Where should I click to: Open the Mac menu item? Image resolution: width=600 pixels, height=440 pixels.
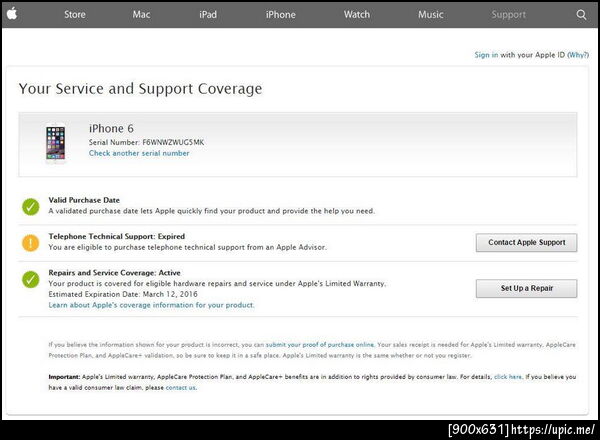click(x=141, y=15)
